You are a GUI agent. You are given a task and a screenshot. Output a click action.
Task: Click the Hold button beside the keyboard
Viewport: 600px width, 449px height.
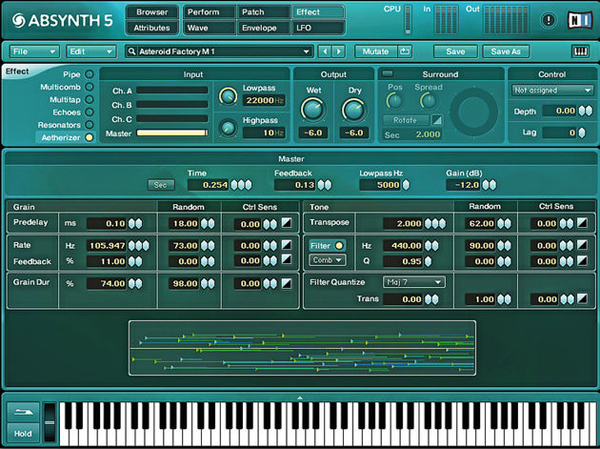[x=22, y=432]
